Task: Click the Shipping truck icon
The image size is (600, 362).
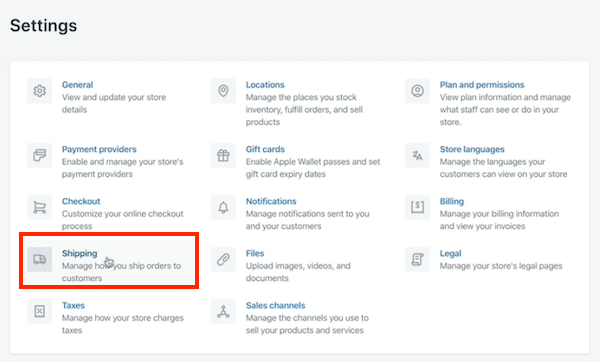Action: point(39,259)
